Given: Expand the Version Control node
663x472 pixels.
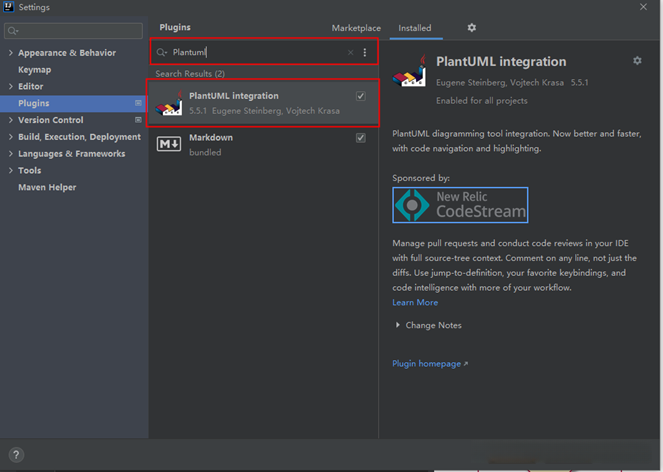Looking at the screenshot, I should 10,120.
